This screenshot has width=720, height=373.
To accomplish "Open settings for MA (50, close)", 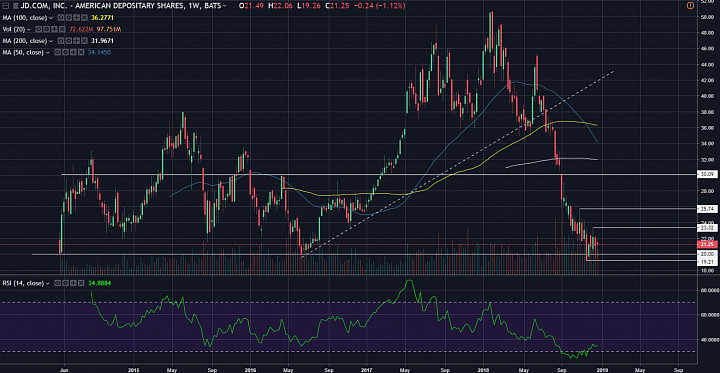I will coord(65,52).
